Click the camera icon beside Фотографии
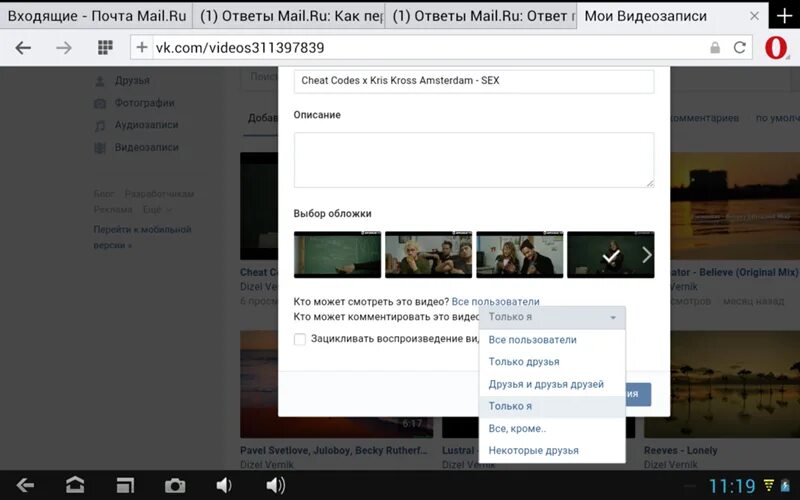Viewport: 800px width, 500px height. pos(100,104)
